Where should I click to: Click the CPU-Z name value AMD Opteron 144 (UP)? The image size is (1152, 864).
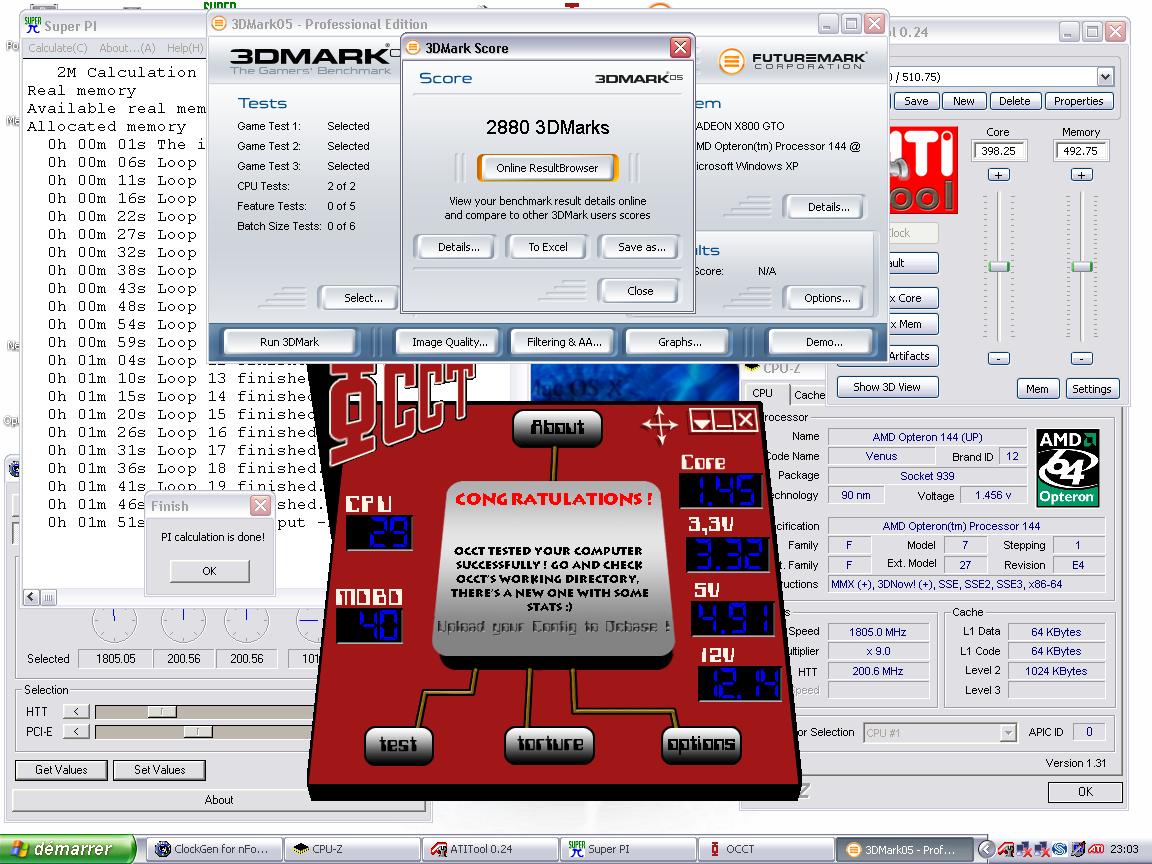[927, 437]
